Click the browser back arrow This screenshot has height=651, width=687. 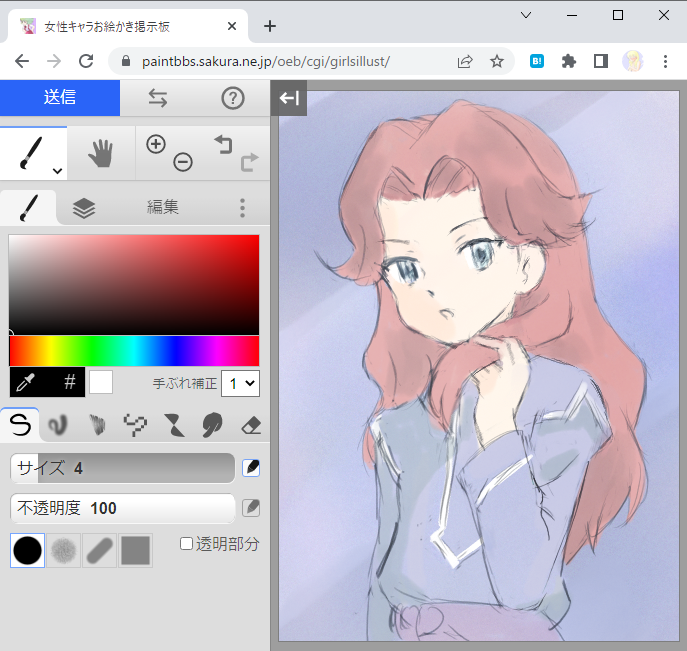click(22, 61)
